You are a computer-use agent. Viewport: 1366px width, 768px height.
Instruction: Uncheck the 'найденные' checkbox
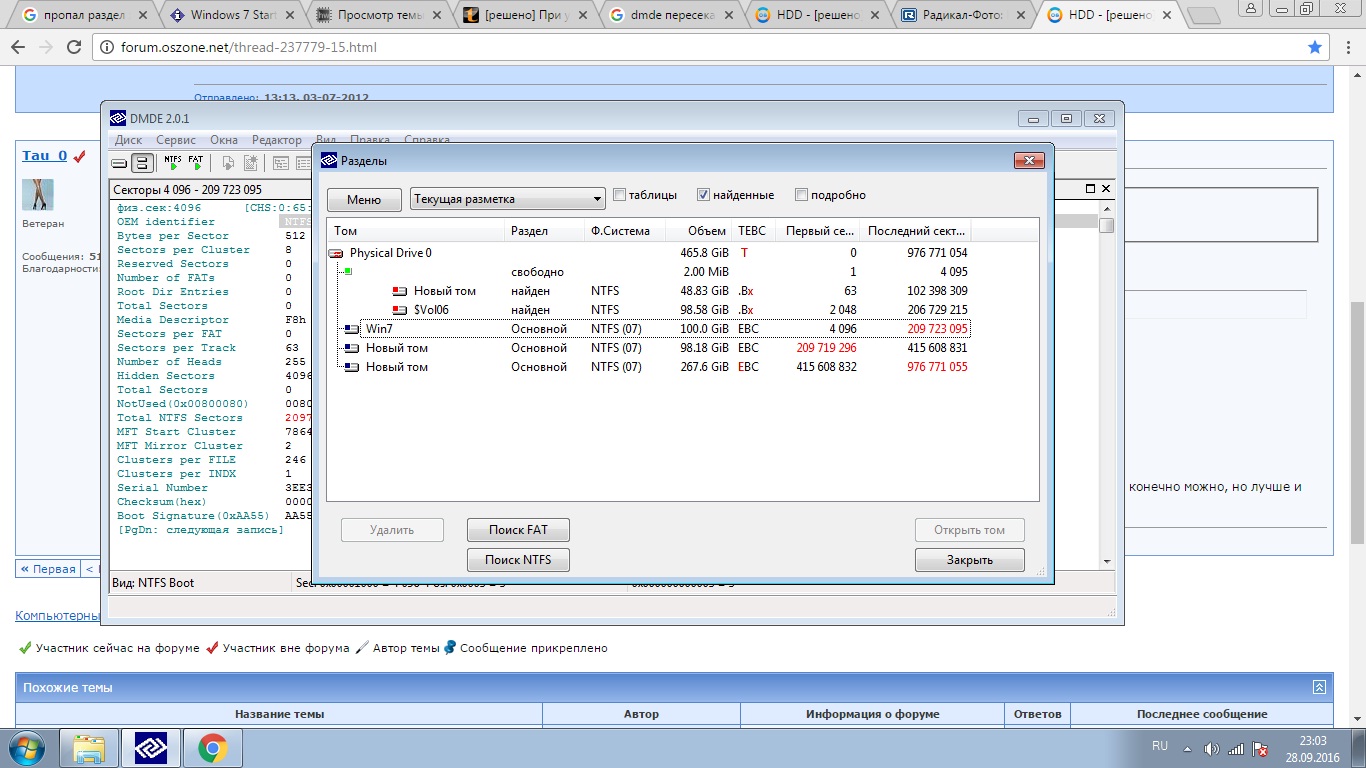pyautogui.click(x=703, y=195)
